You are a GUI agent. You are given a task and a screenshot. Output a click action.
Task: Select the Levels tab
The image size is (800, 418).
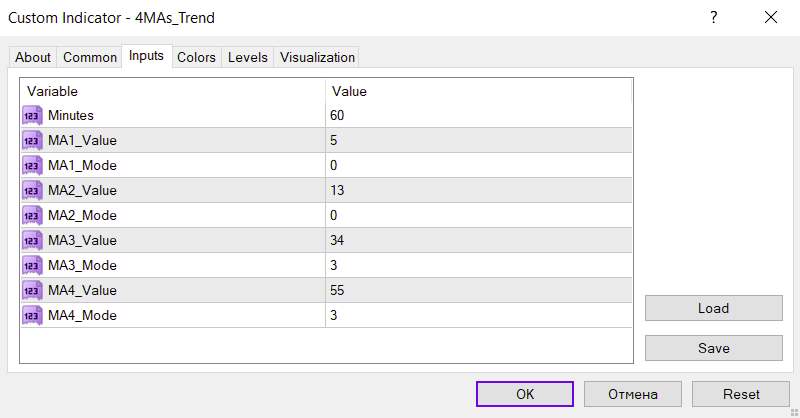(x=248, y=58)
